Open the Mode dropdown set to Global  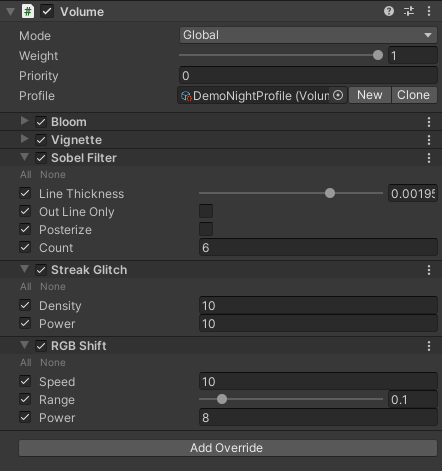click(308, 35)
